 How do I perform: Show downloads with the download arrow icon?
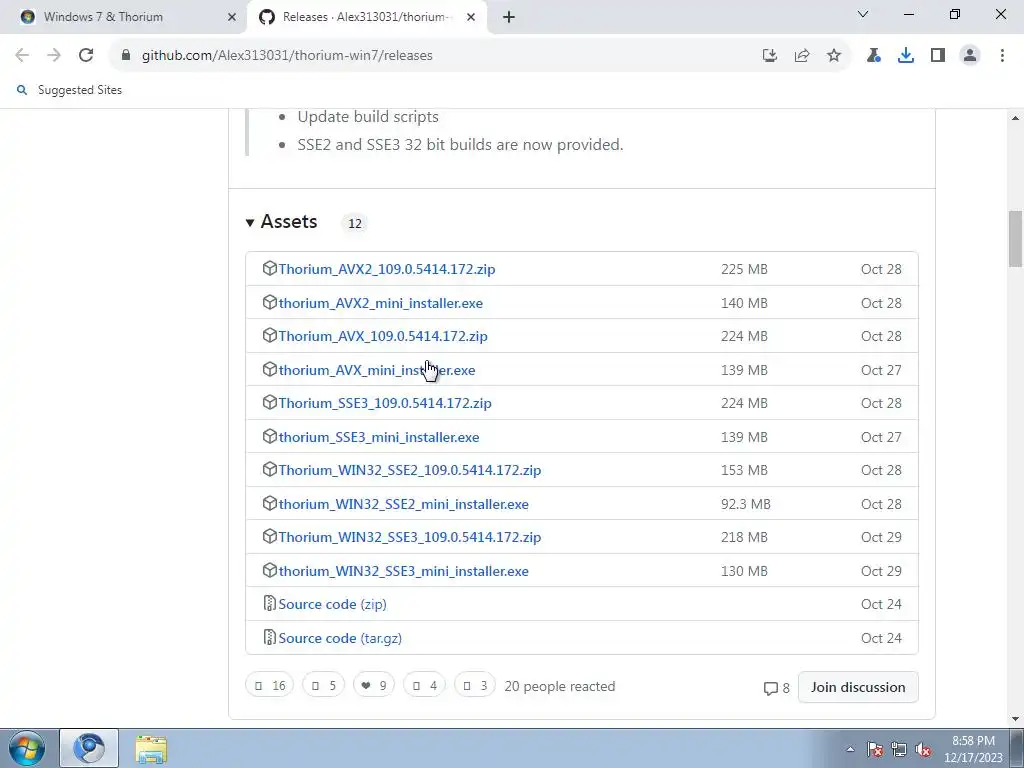pos(906,56)
